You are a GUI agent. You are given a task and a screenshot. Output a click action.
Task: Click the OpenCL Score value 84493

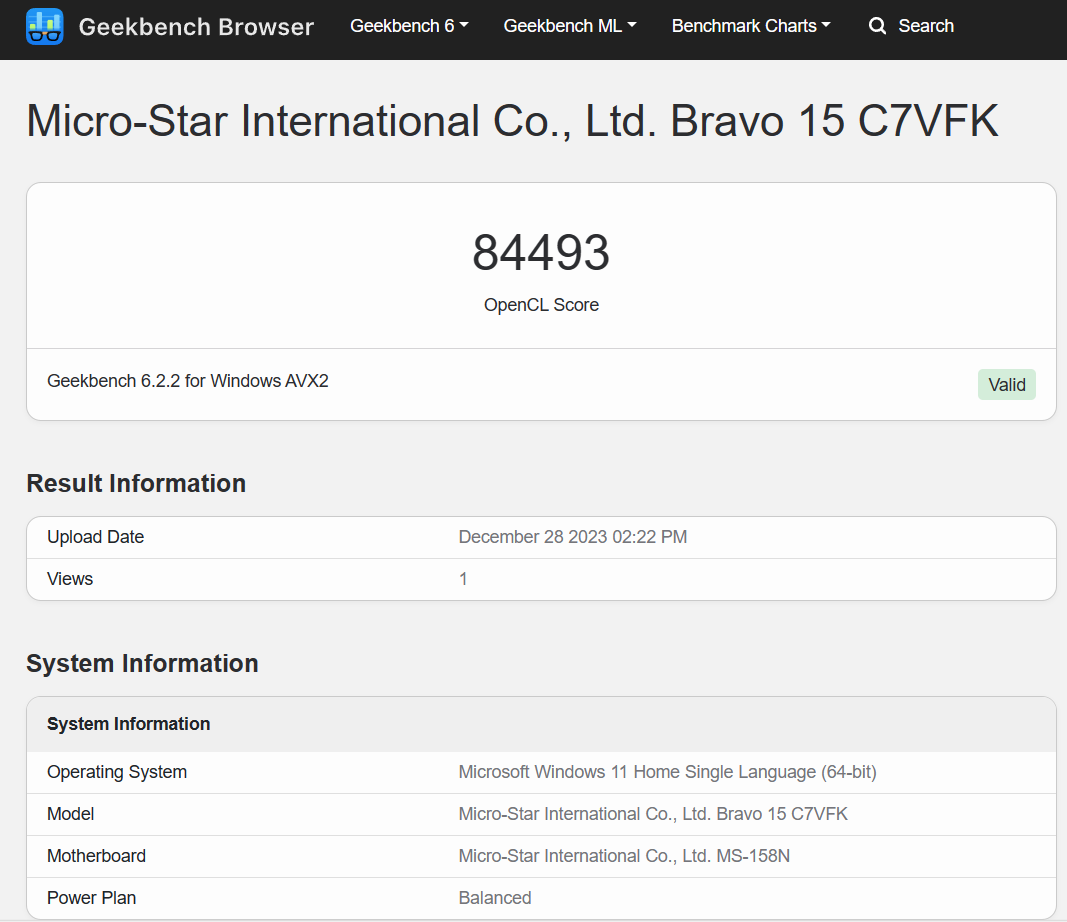point(541,253)
